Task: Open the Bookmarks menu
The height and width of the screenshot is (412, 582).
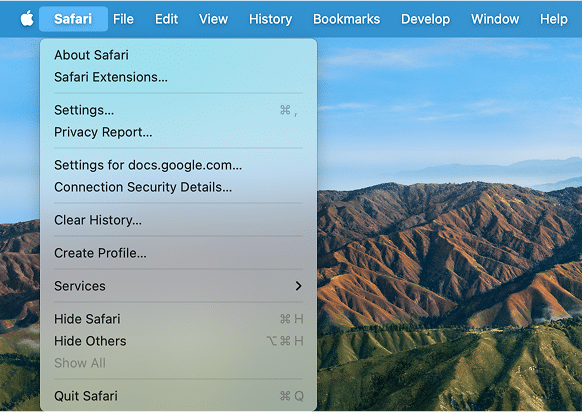Action: [x=346, y=19]
